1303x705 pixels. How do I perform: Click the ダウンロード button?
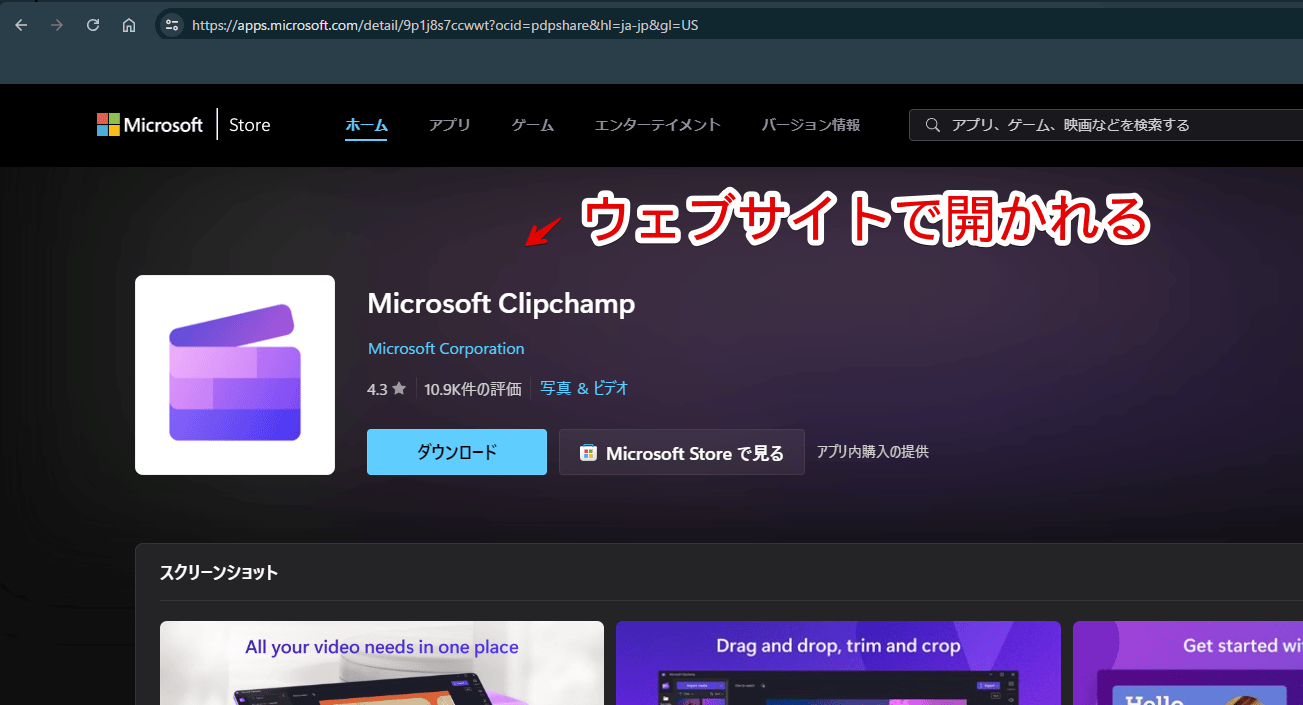coord(457,452)
